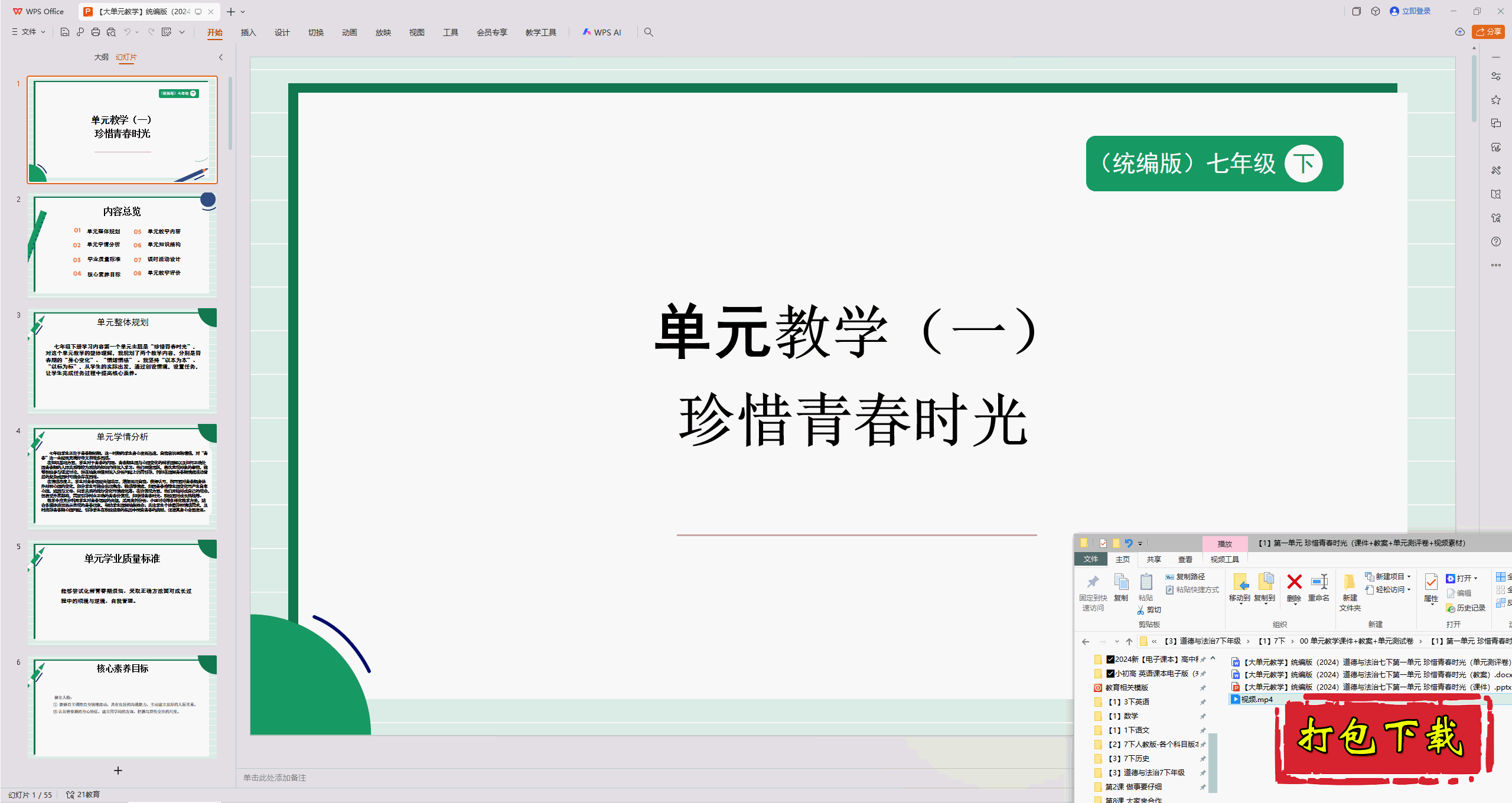This screenshot has width=1512, height=803.
Task: Click the Save icon in quick toolbar
Action: click(65, 32)
